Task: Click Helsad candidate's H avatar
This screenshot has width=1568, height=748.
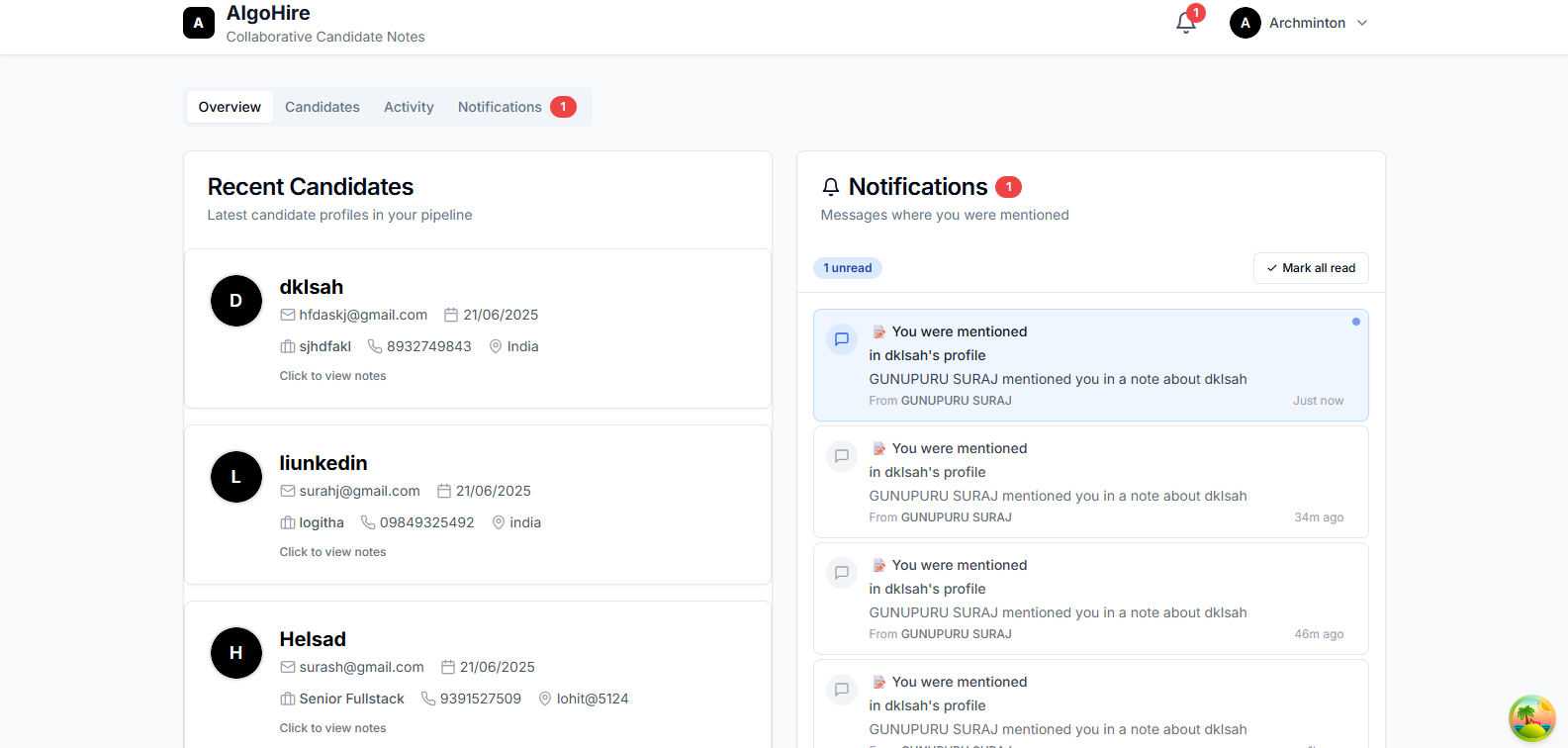Action: (x=236, y=653)
